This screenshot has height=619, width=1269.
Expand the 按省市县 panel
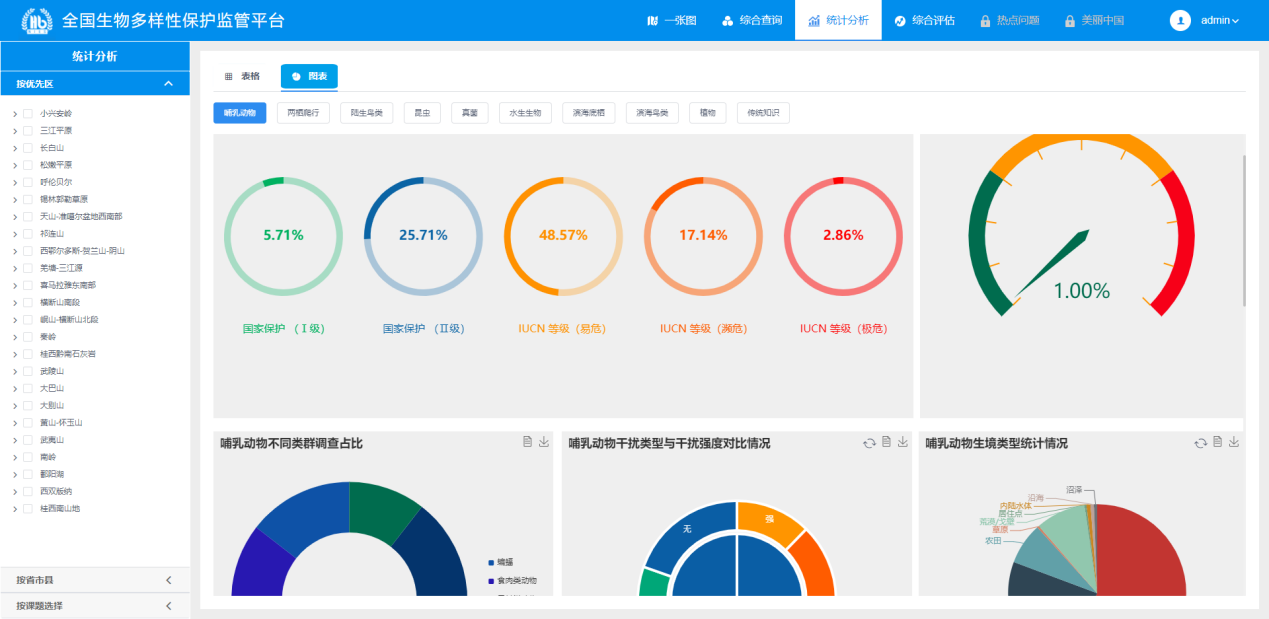pyautogui.click(x=95, y=580)
